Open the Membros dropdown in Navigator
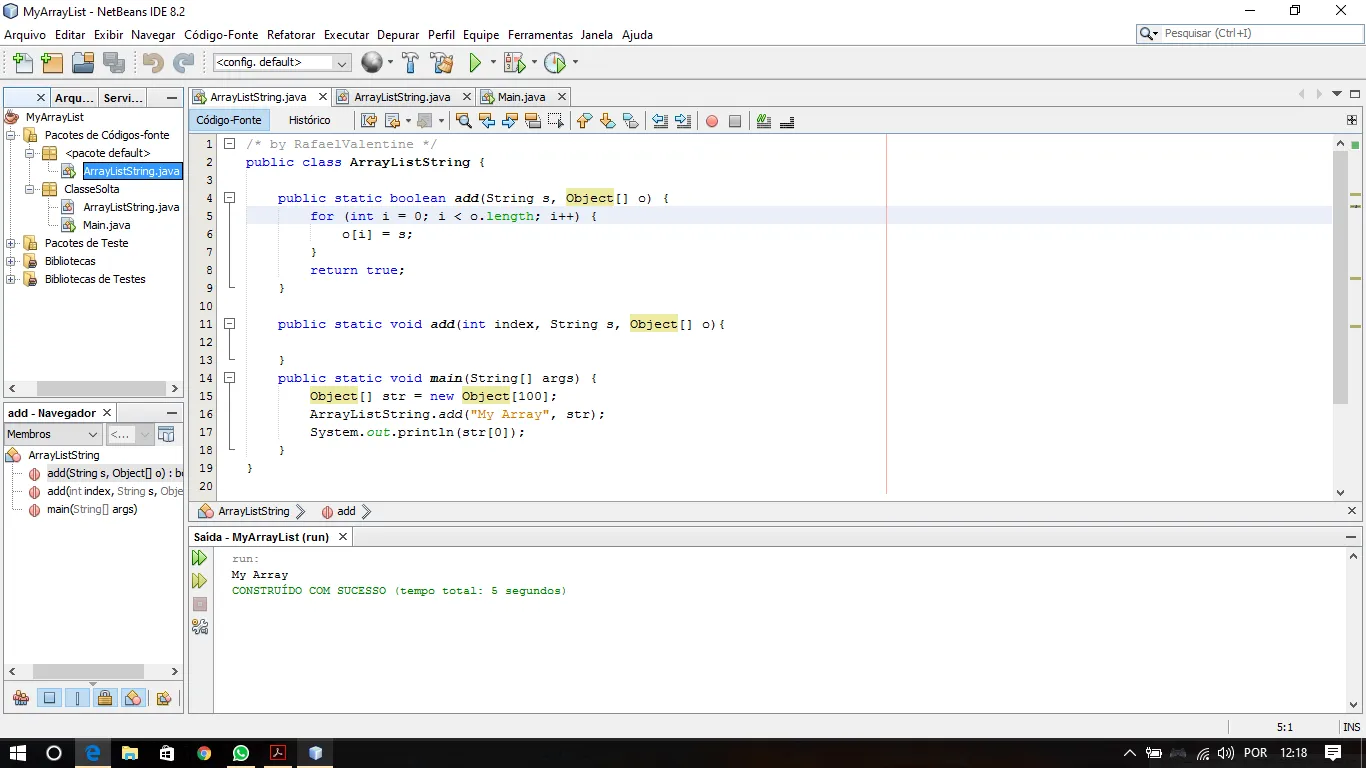Image resolution: width=1366 pixels, height=768 pixels. coord(53,434)
